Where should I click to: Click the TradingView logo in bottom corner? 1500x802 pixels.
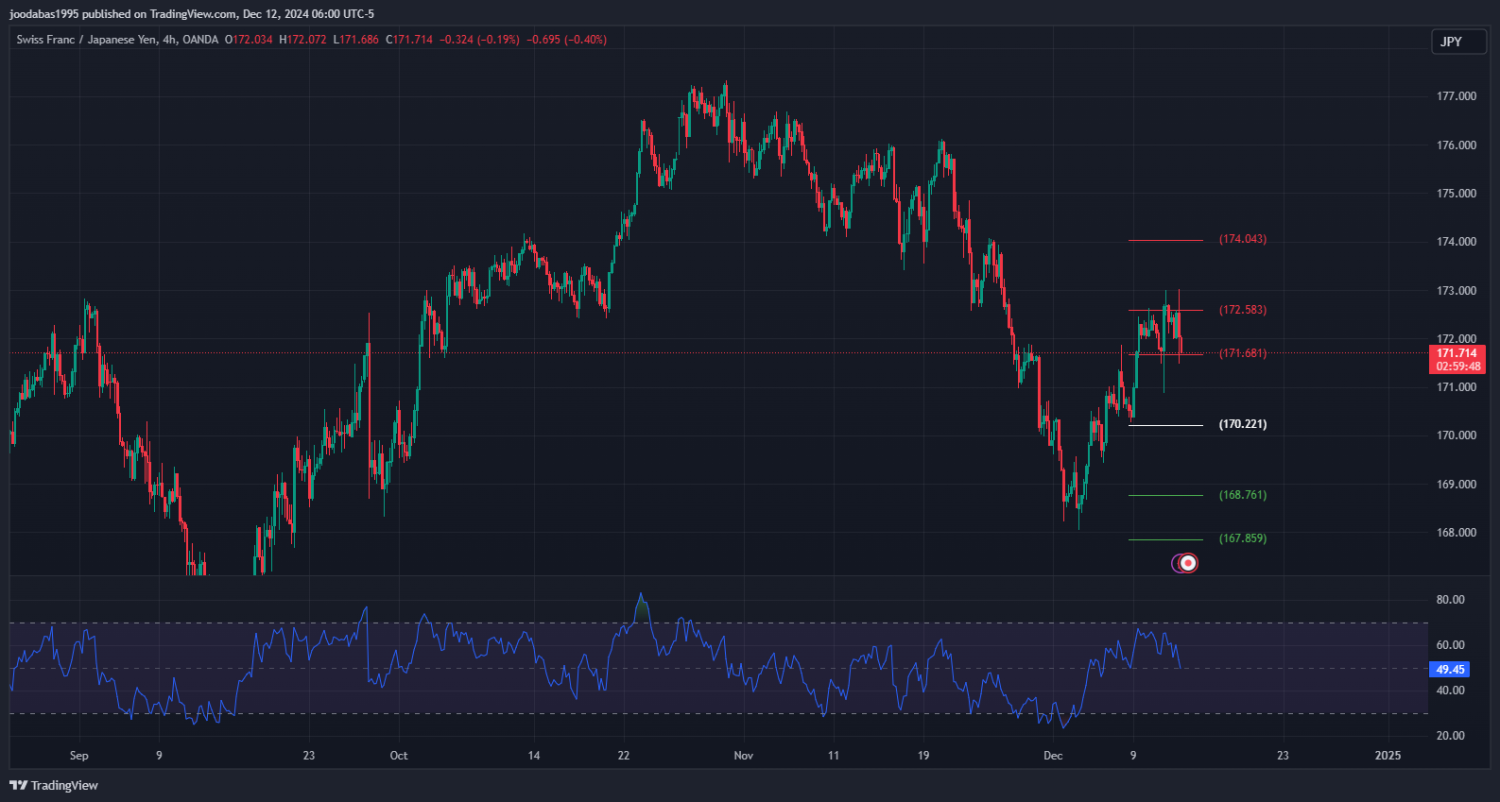click(54, 785)
